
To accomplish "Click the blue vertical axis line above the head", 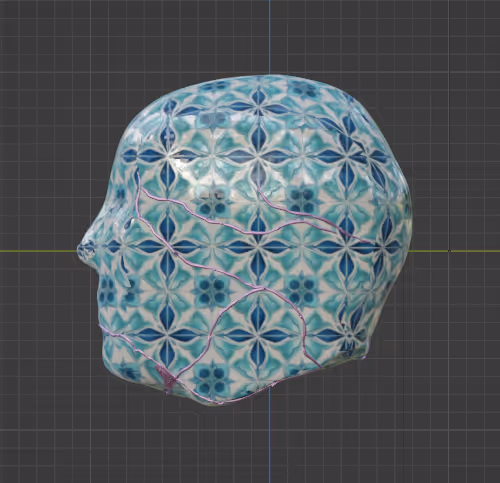I will 270,37.
